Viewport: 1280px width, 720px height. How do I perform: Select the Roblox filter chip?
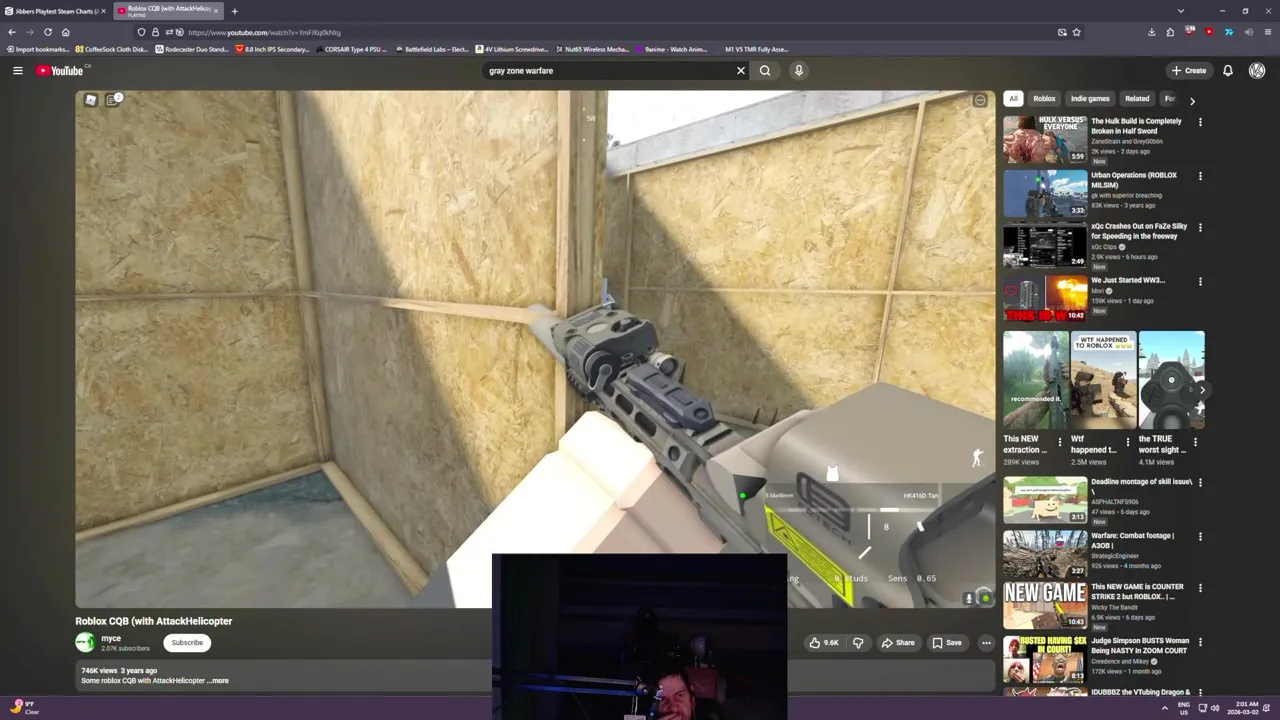[1044, 99]
